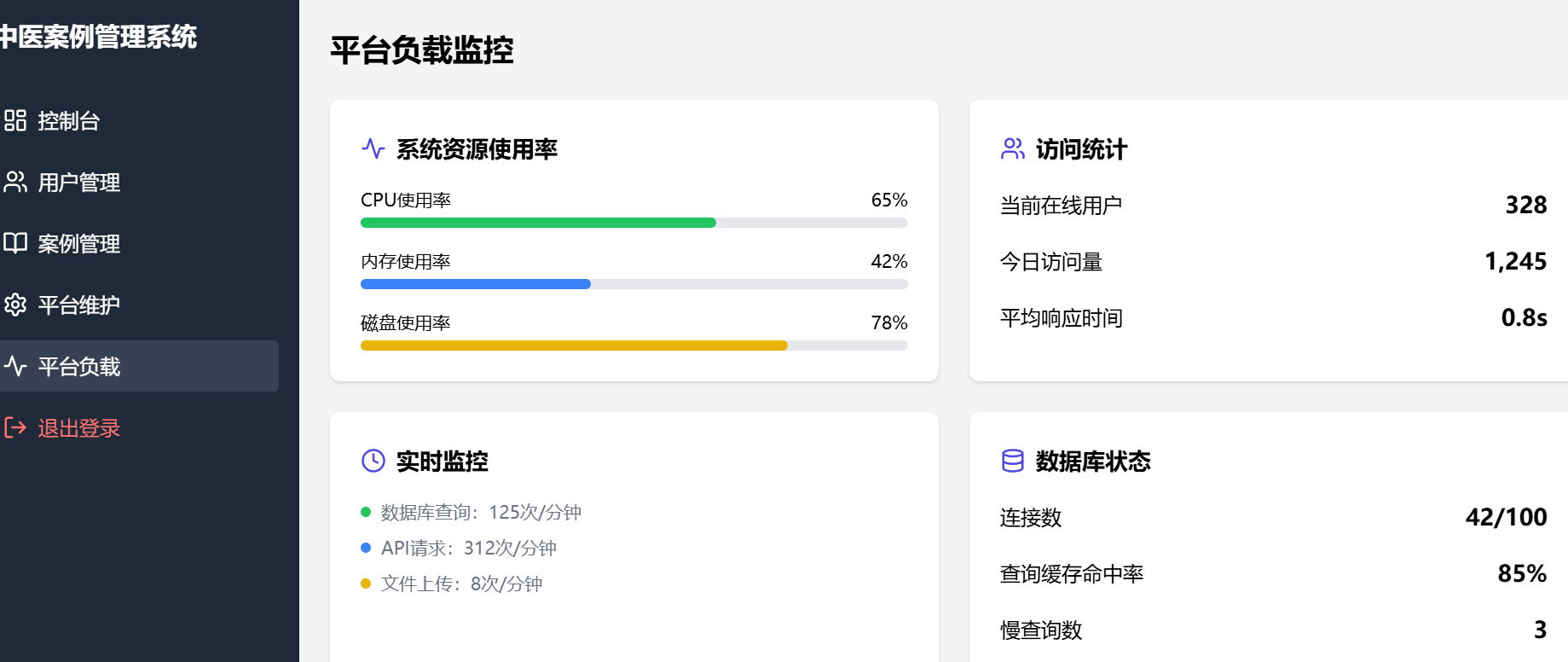The image size is (1568, 662).
Task: Select 案例管理 in the sidebar
Action: point(79,244)
